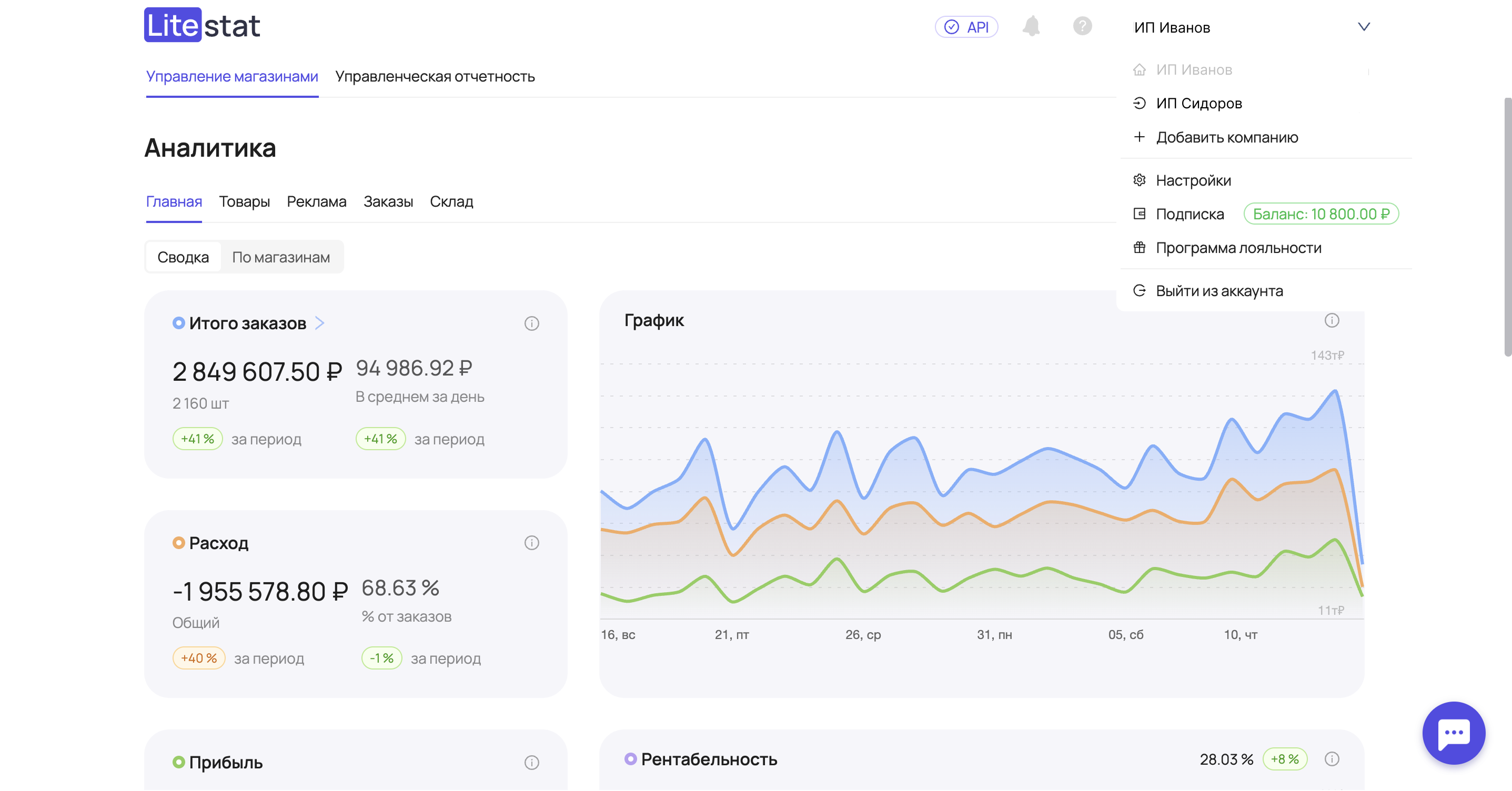
Task: Show info for Расход card
Action: tap(532, 543)
